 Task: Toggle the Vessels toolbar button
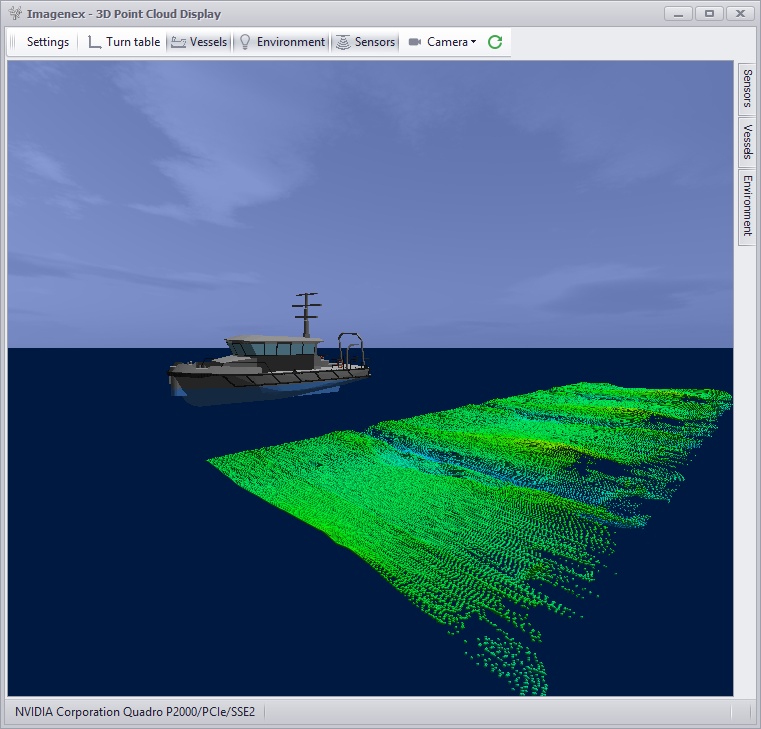tap(199, 42)
